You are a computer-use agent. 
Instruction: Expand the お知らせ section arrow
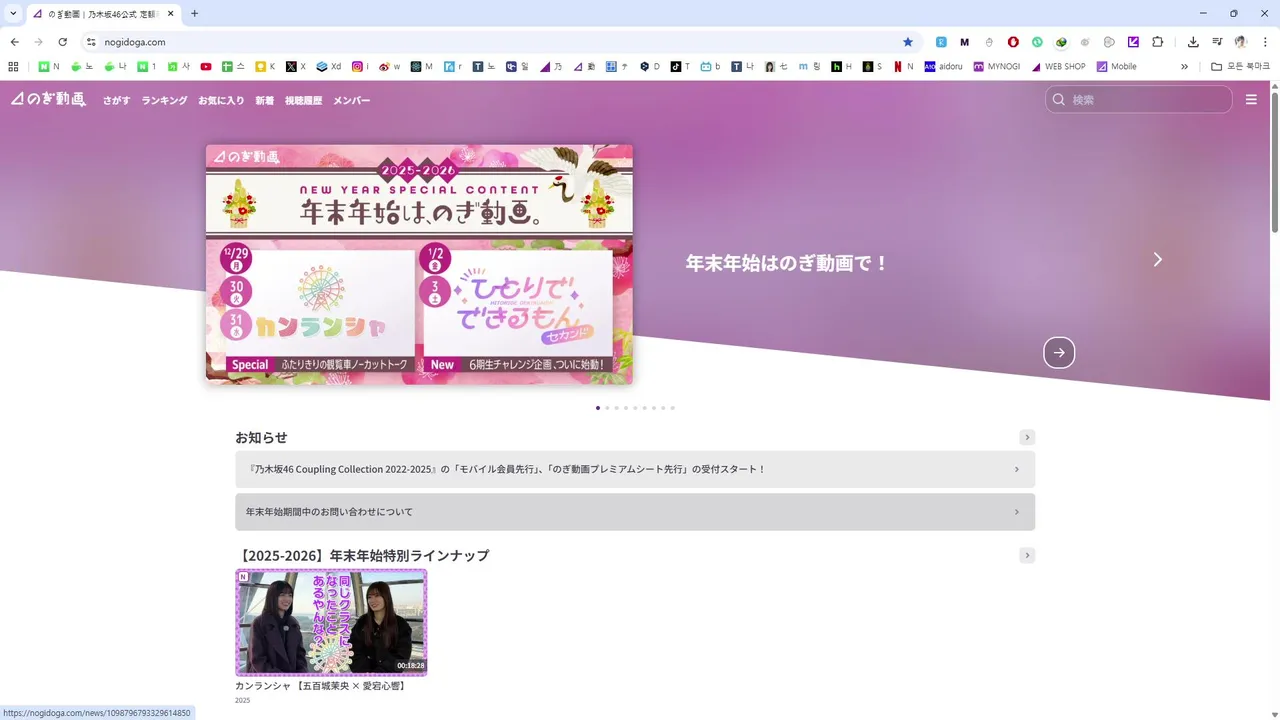click(1027, 437)
